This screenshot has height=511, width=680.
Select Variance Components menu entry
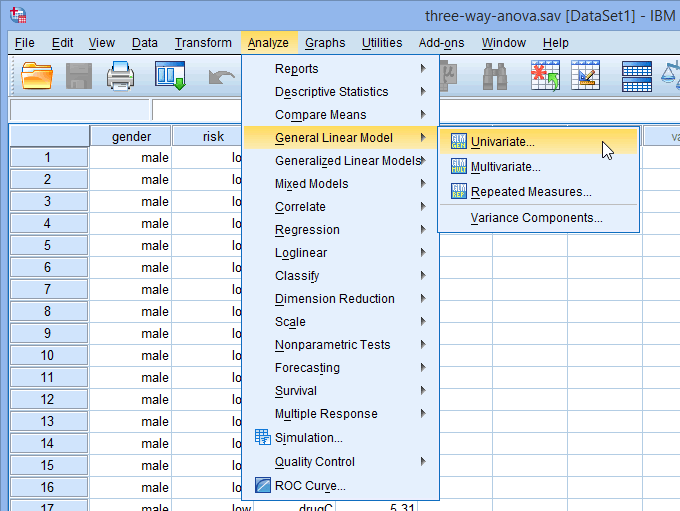coord(538,218)
